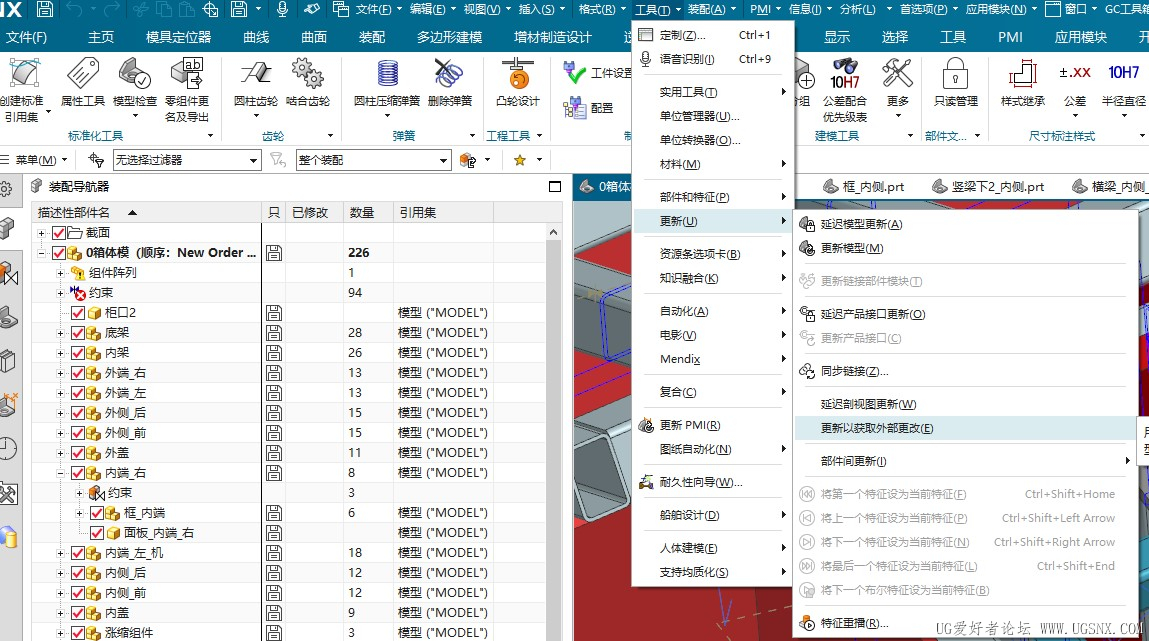The width and height of the screenshot is (1149, 641).
Task: Open the 部件间更新(I) submenu
Action: [964, 462]
